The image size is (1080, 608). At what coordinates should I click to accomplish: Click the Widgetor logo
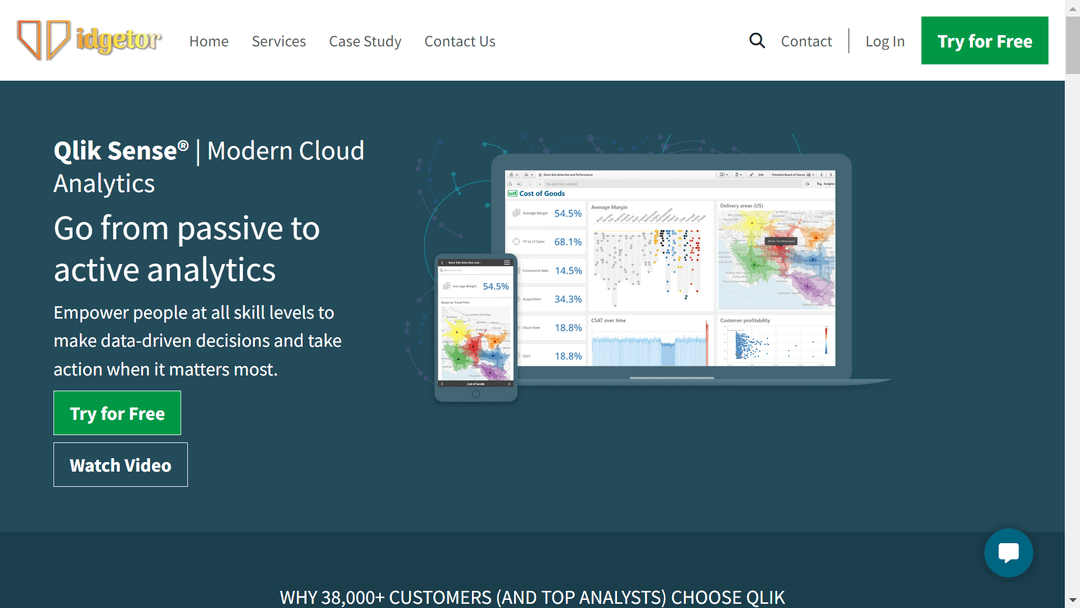click(x=88, y=41)
